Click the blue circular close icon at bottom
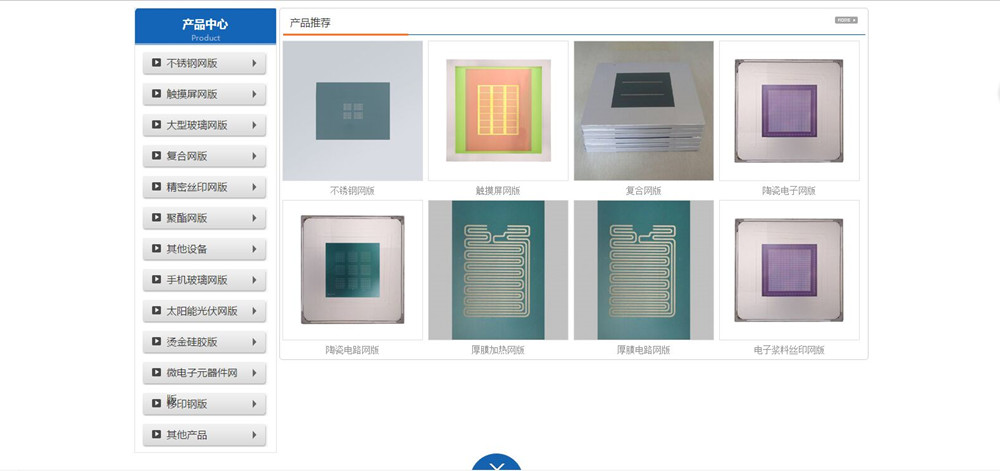 pos(497,463)
